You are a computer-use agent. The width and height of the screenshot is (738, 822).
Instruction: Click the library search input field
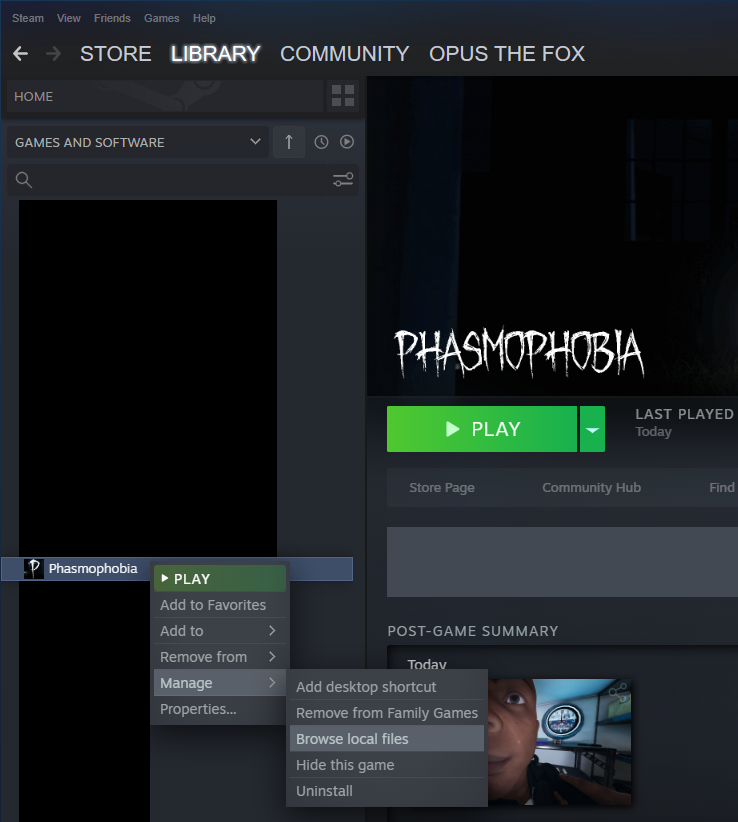tap(168, 180)
